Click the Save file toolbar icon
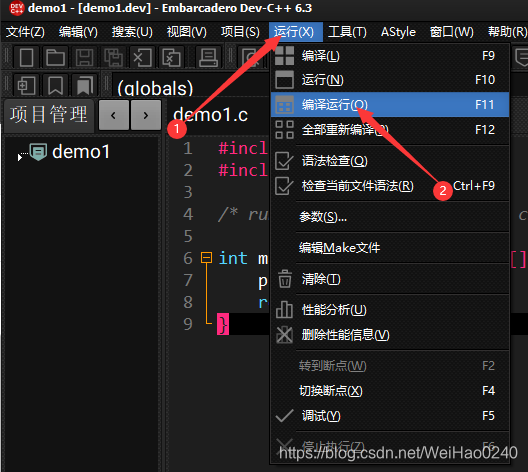This screenshot has width=528, height=472. (84, 58)
